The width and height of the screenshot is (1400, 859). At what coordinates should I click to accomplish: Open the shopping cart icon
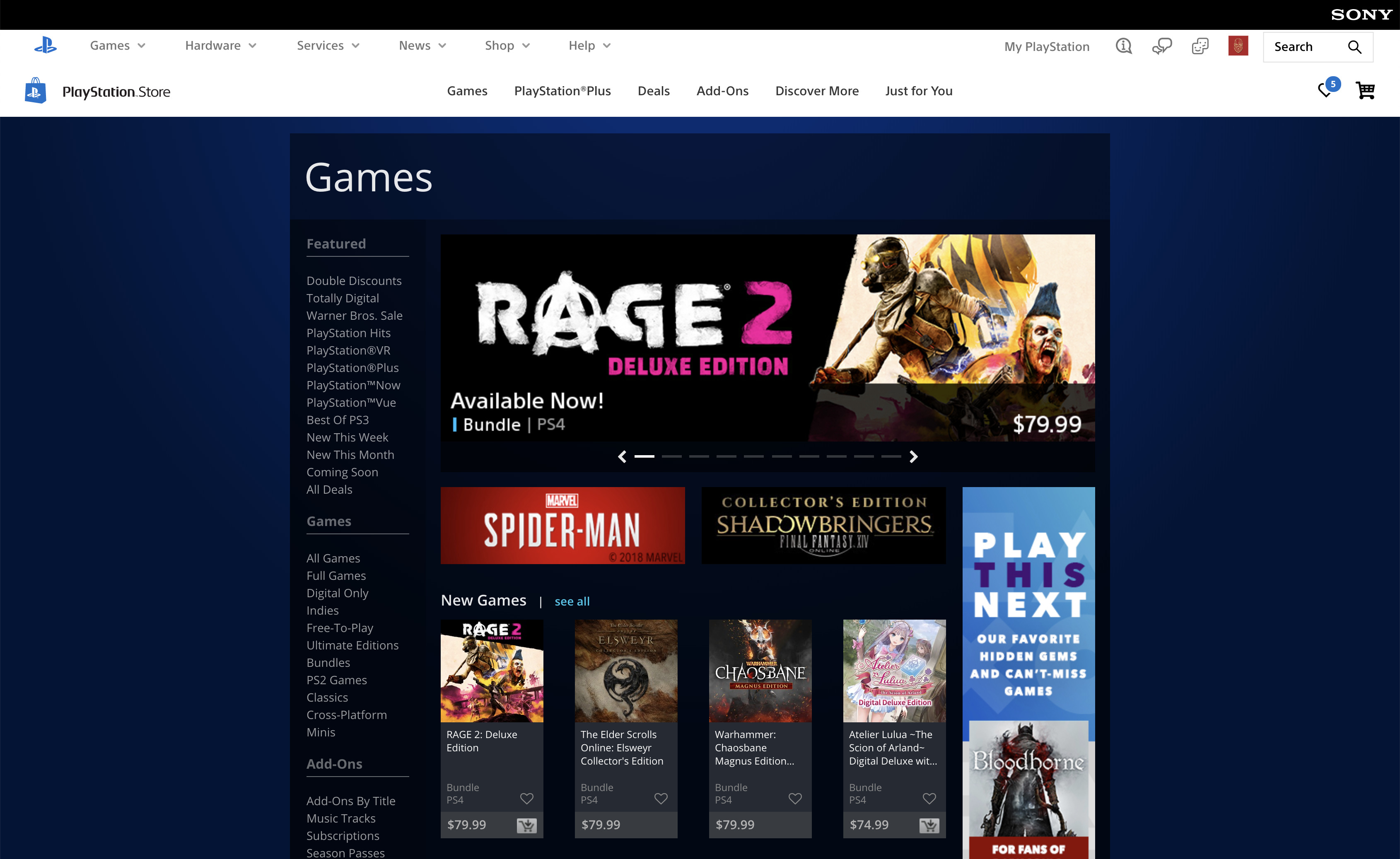click(1365, 90)
